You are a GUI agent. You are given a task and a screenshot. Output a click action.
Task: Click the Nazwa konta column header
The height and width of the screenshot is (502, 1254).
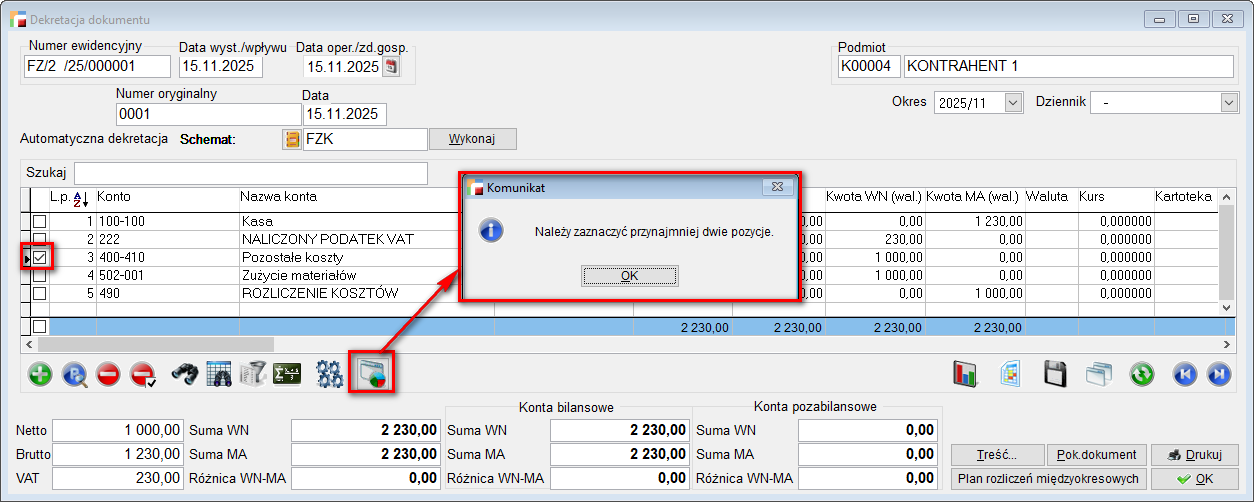tap(278, 197)
